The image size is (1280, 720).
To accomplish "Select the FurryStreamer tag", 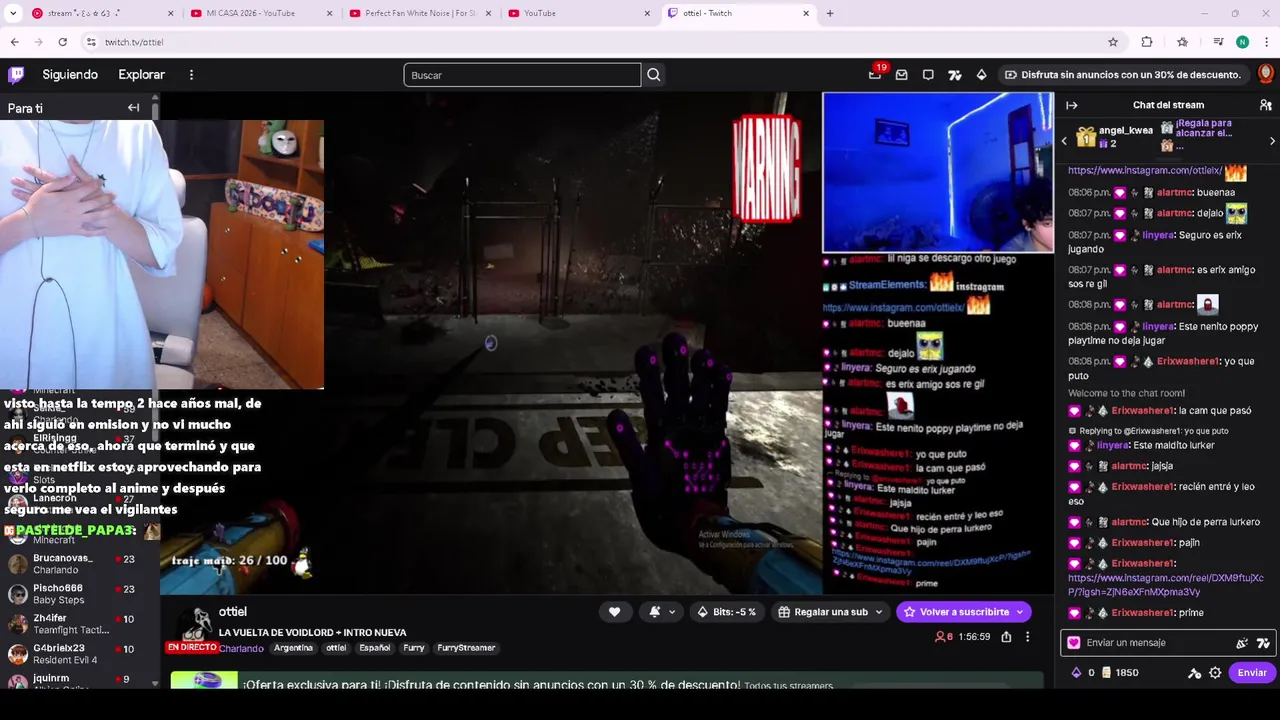I will (x=466, y=648).
